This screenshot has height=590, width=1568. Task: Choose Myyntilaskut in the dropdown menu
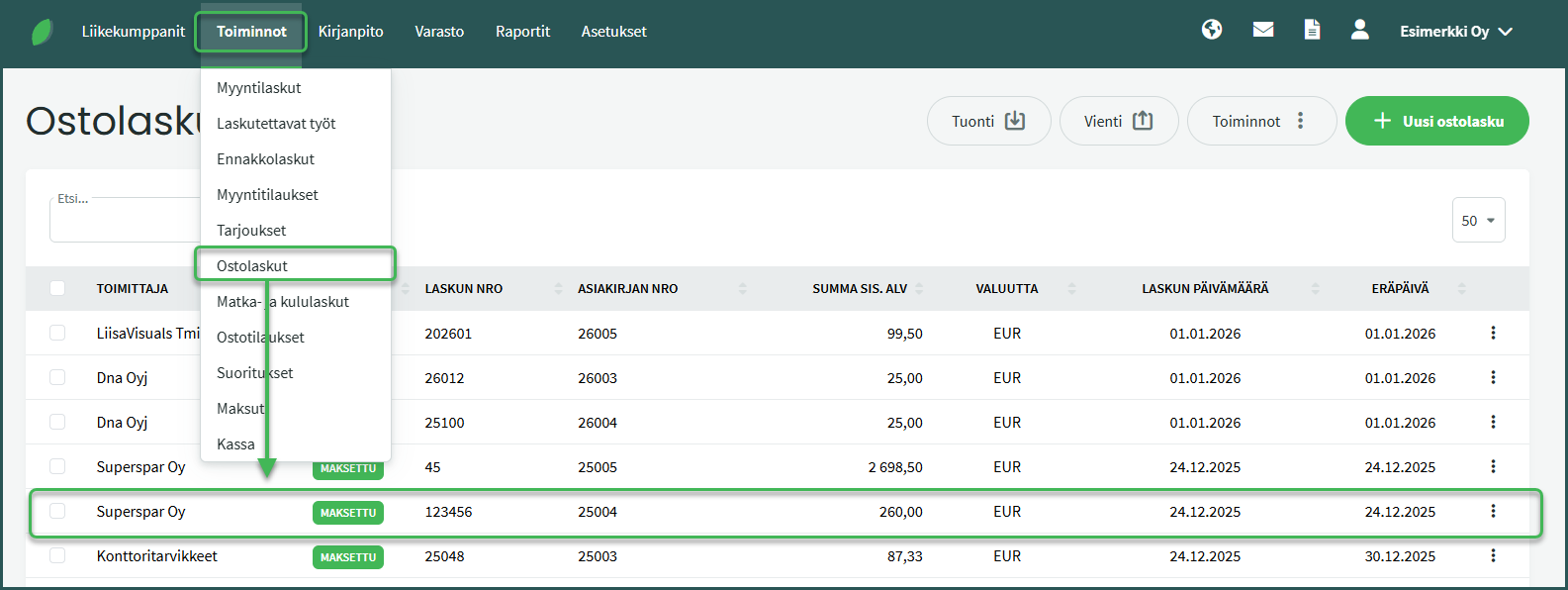[x=259, y=88]
